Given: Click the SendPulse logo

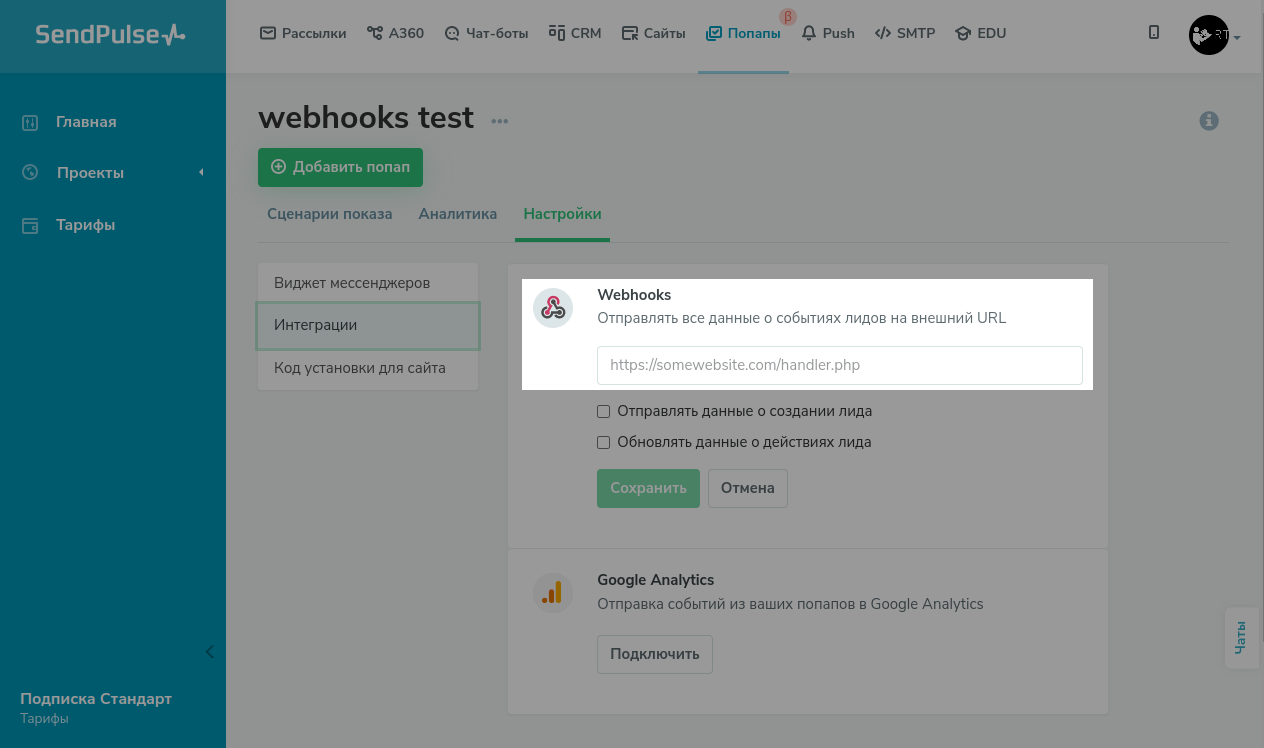Looking at the screenshot, I should coord(110,35).
